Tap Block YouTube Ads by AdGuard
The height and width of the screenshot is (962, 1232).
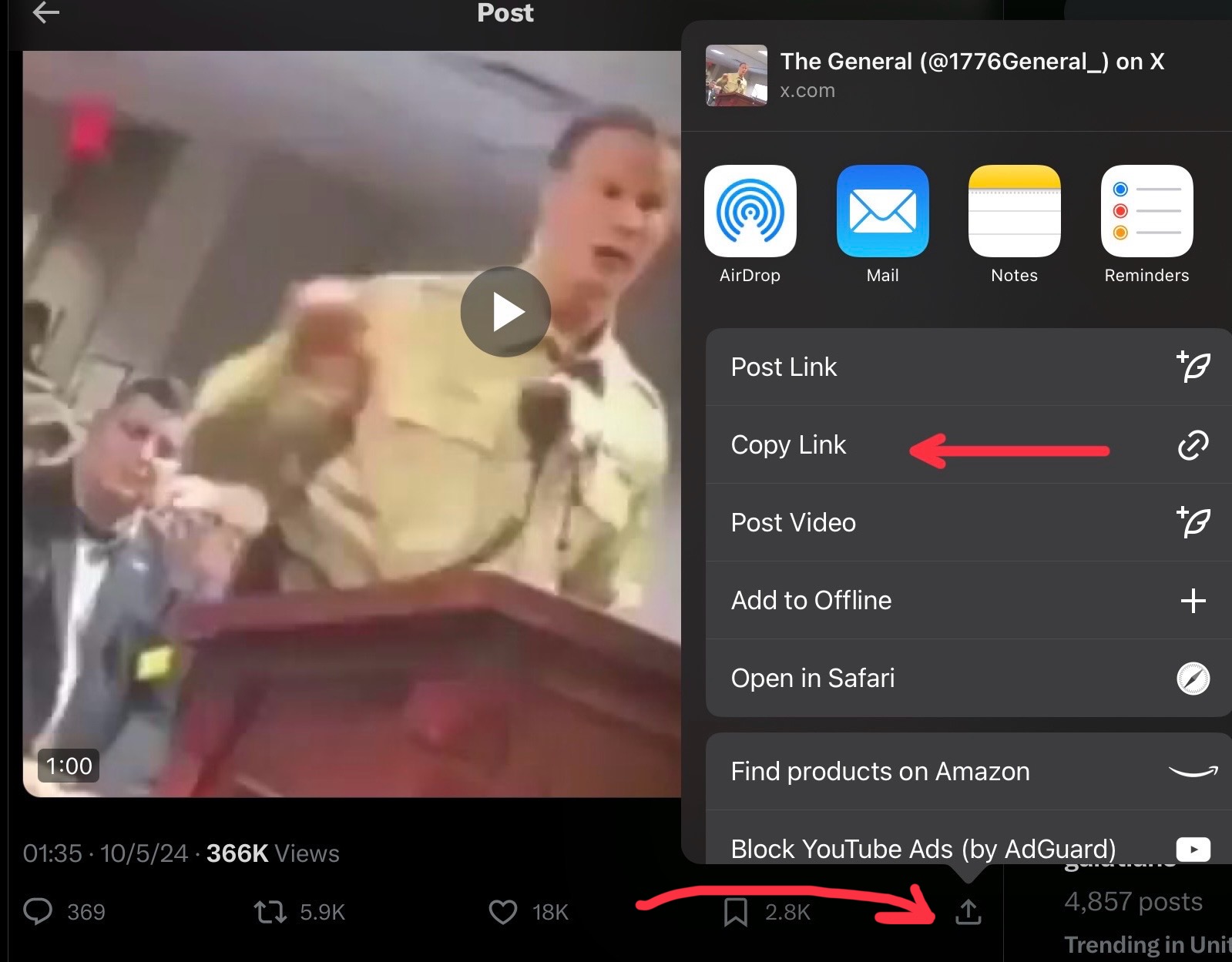click(x=968, y=840)
